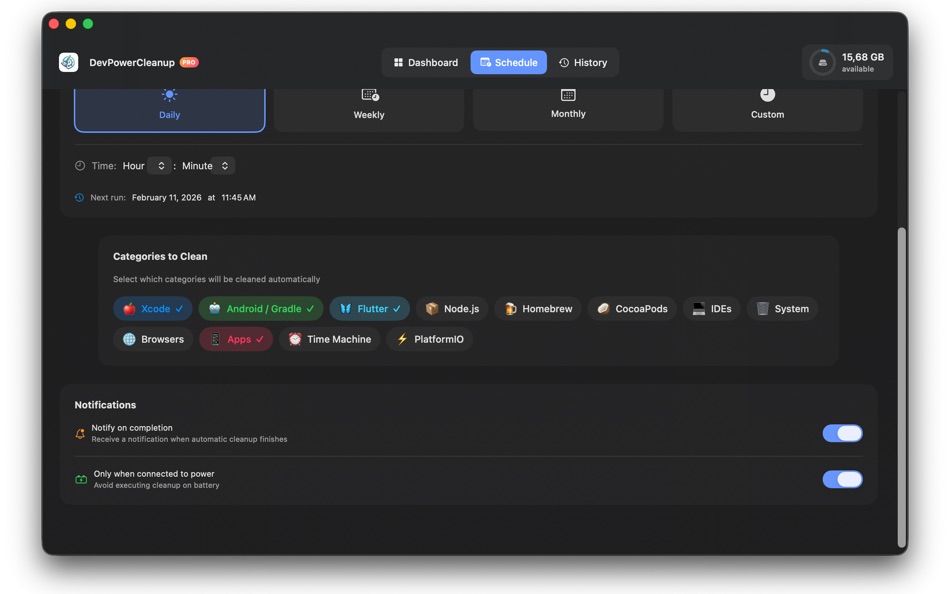The height and width of the screenshot is (594, 950).
Task: Open the Hour dropdown stepper
Action: pyautogui.click(x=160, y=165)
